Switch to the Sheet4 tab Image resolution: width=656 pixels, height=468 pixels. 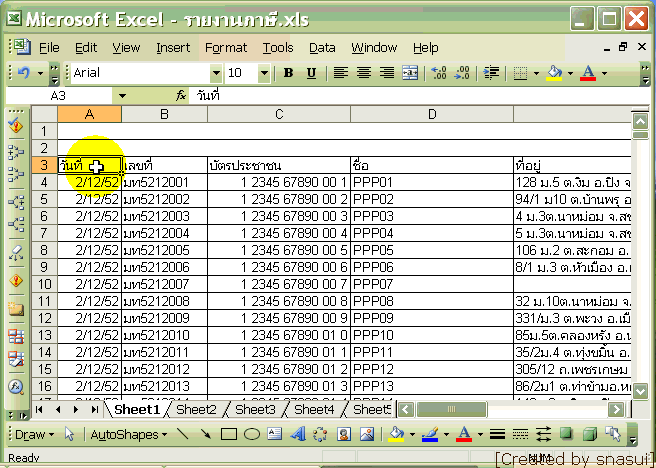coord(314,409)
